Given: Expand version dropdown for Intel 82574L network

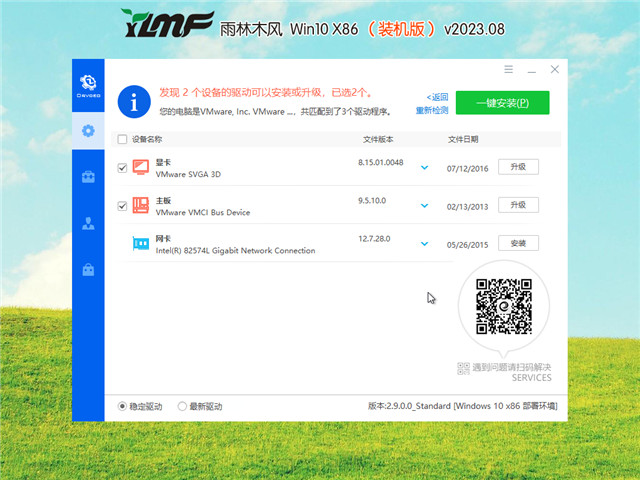Looking at the screenshot, I should pyautogui.click(x=424, y=244).
